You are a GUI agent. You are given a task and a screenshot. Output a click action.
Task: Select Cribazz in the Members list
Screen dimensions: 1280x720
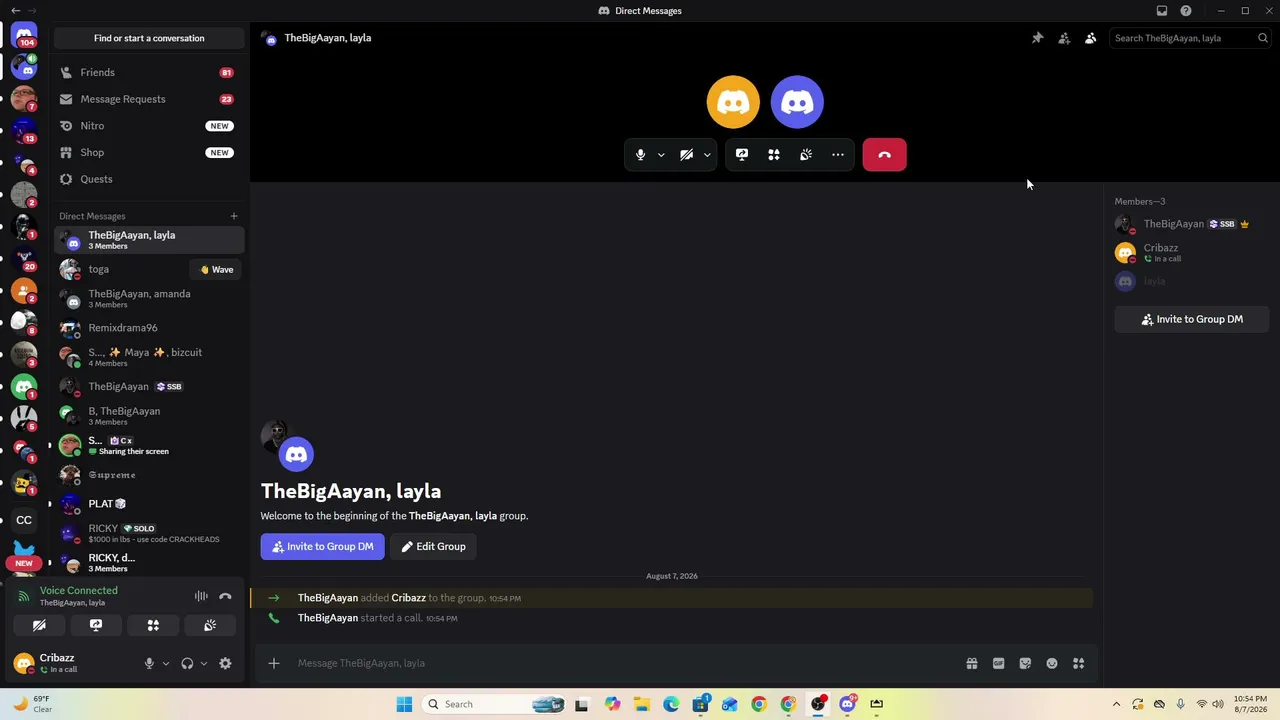pyautogui.click(x=1190, y=252)
